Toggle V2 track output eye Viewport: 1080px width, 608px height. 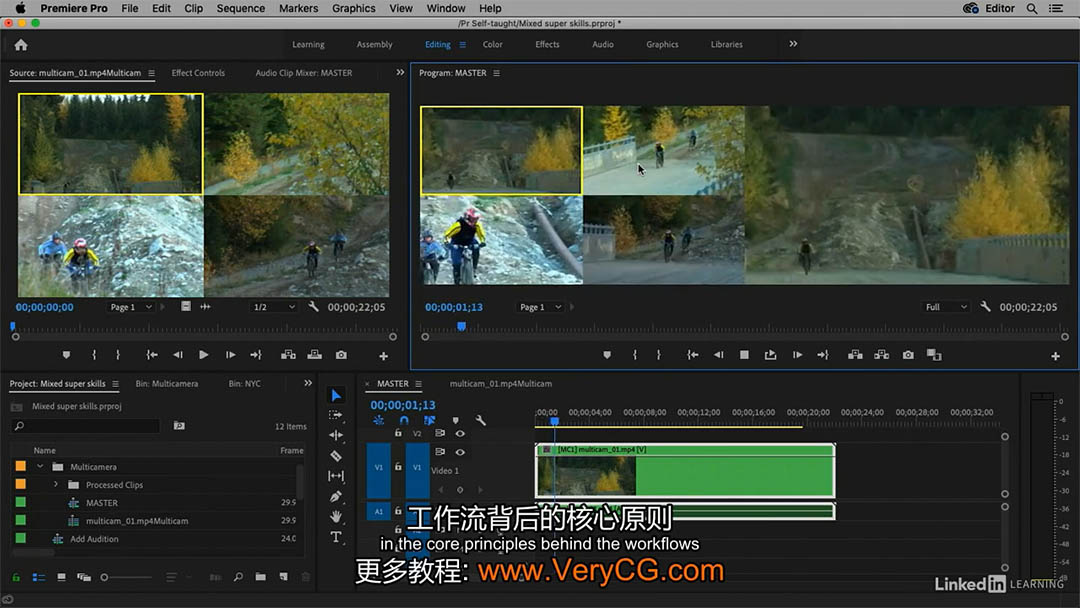pos(460,433)
